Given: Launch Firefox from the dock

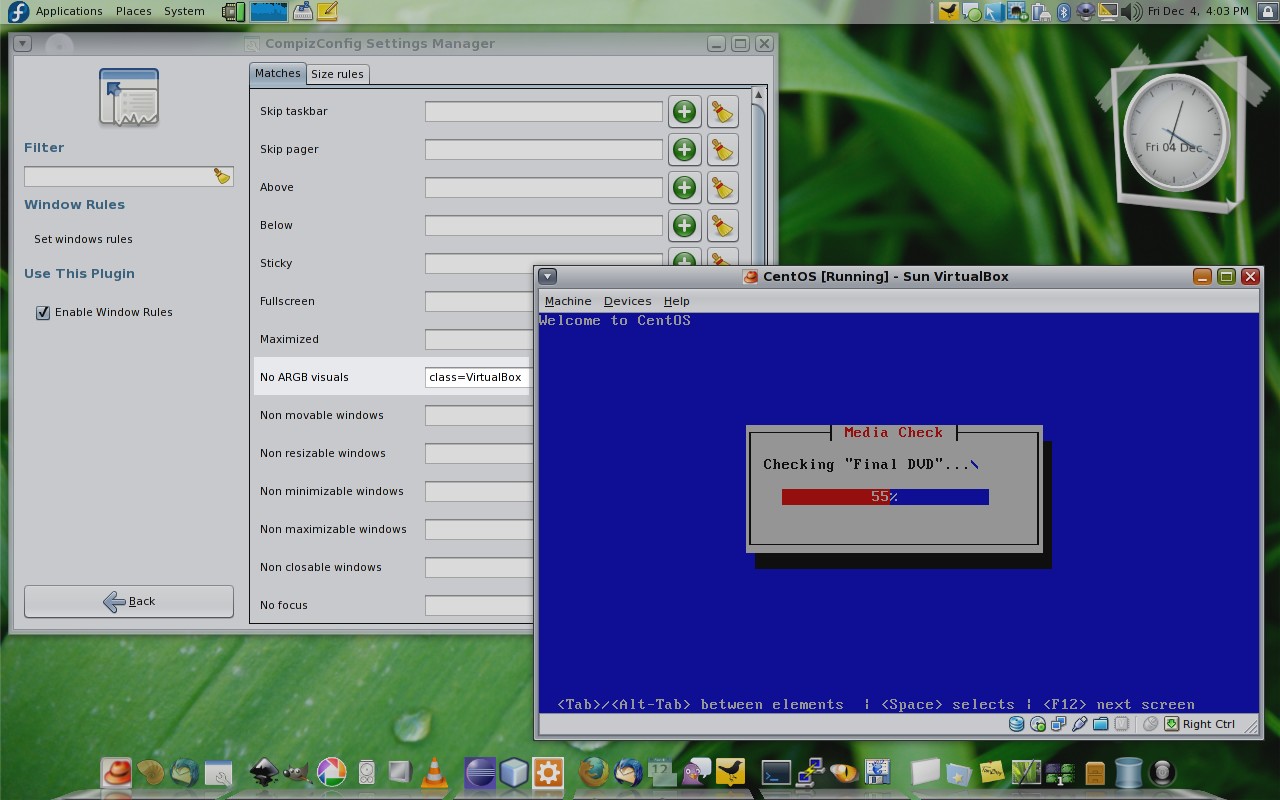Looking at the screenshot, I should (x=593, y=772).
